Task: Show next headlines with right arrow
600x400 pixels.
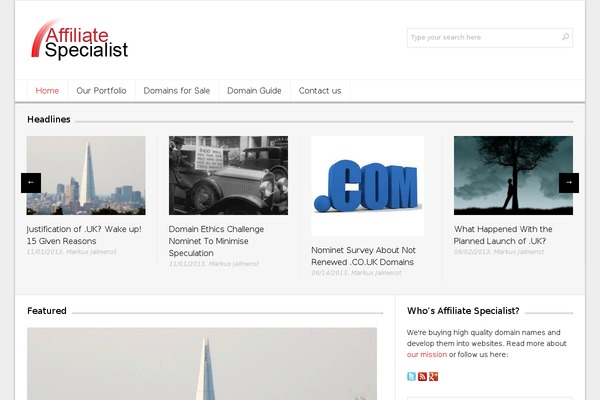Action: click(x=569, y=183)
